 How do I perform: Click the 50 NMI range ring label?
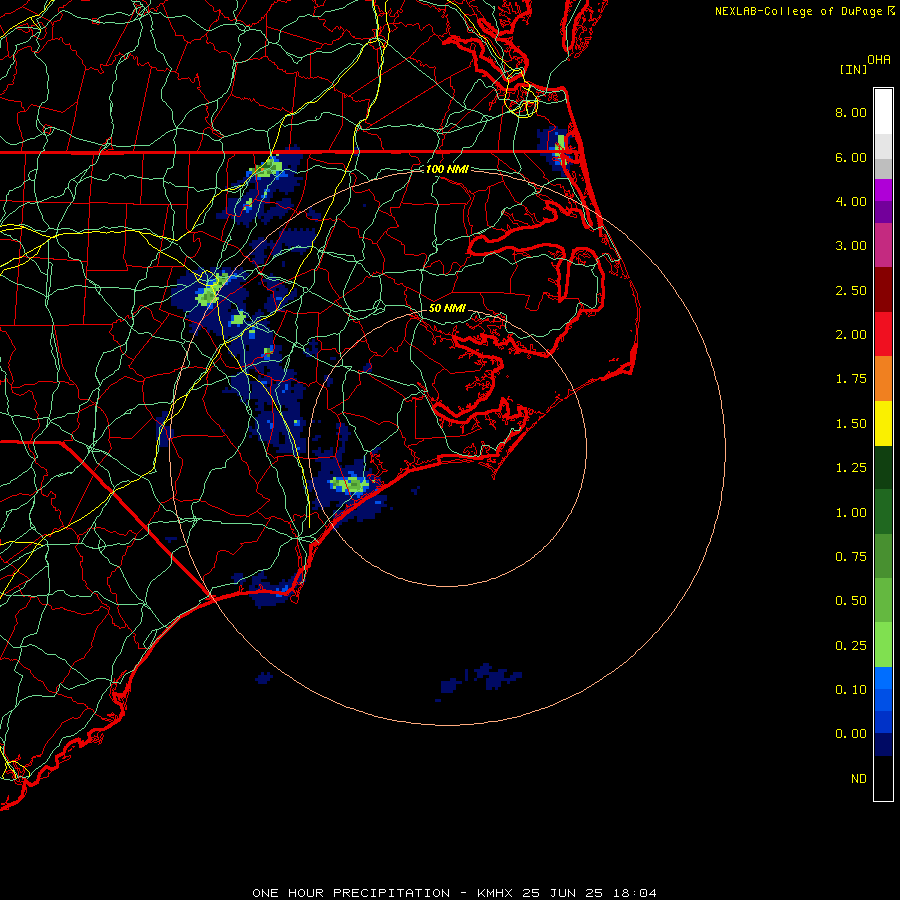[447, 308]
